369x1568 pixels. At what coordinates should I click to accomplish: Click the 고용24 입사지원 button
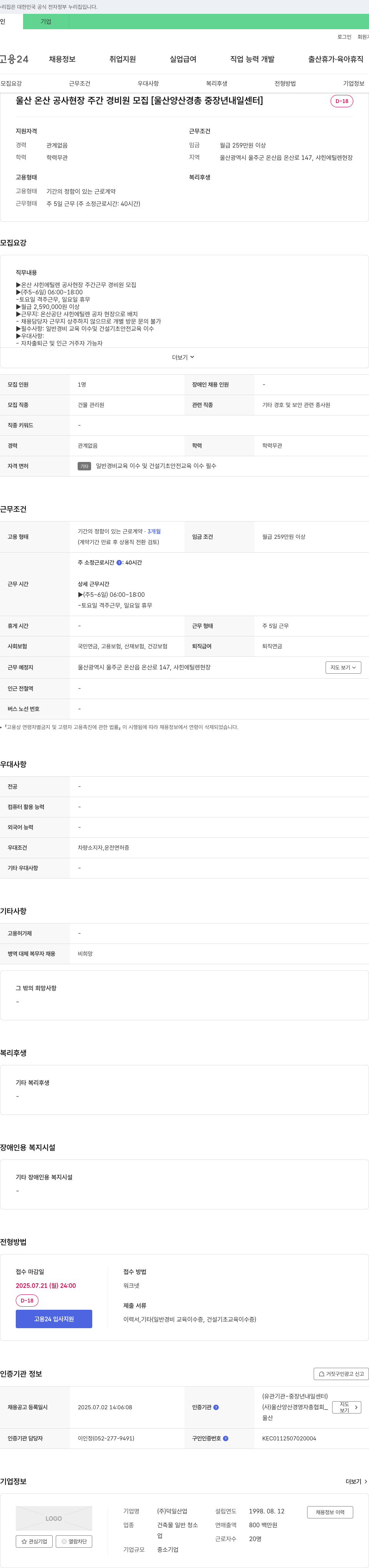point(53,1319)
